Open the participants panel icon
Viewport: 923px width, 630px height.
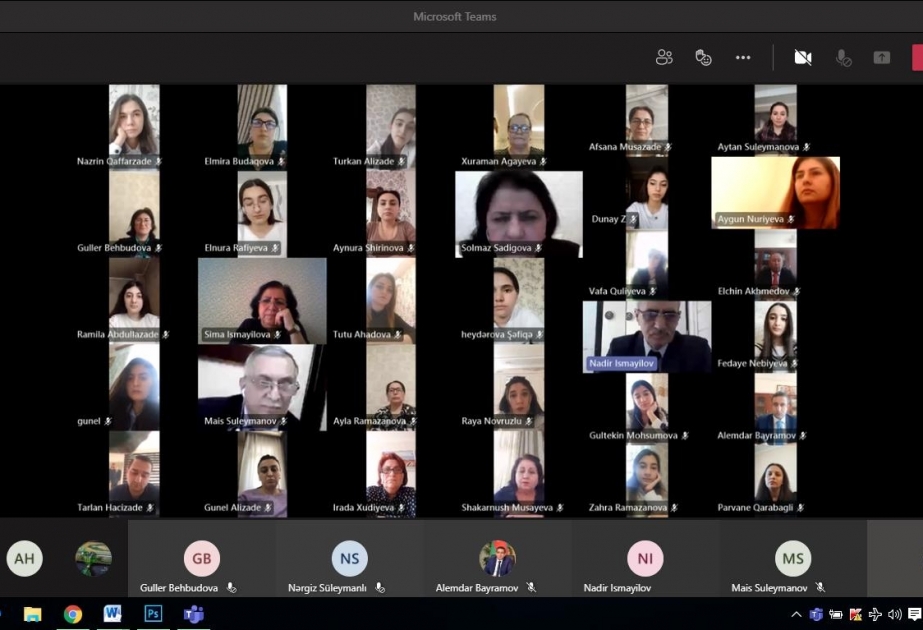664,57
